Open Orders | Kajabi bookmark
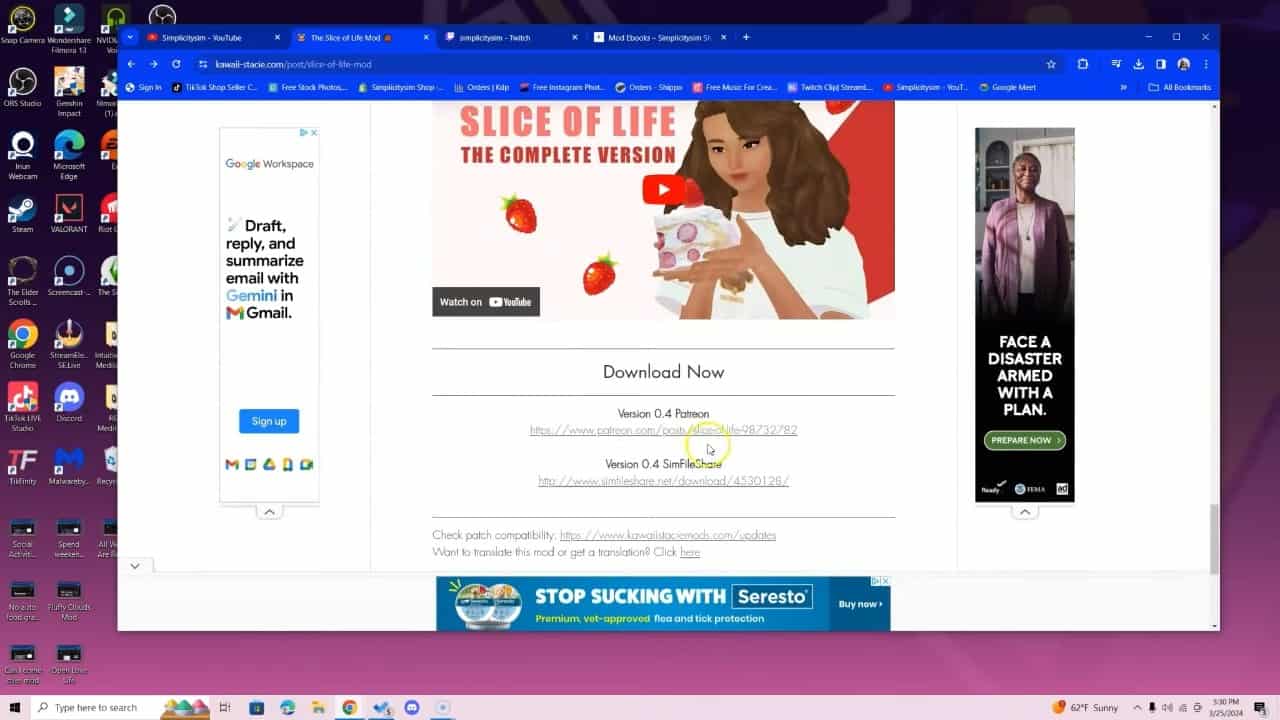 482,87
